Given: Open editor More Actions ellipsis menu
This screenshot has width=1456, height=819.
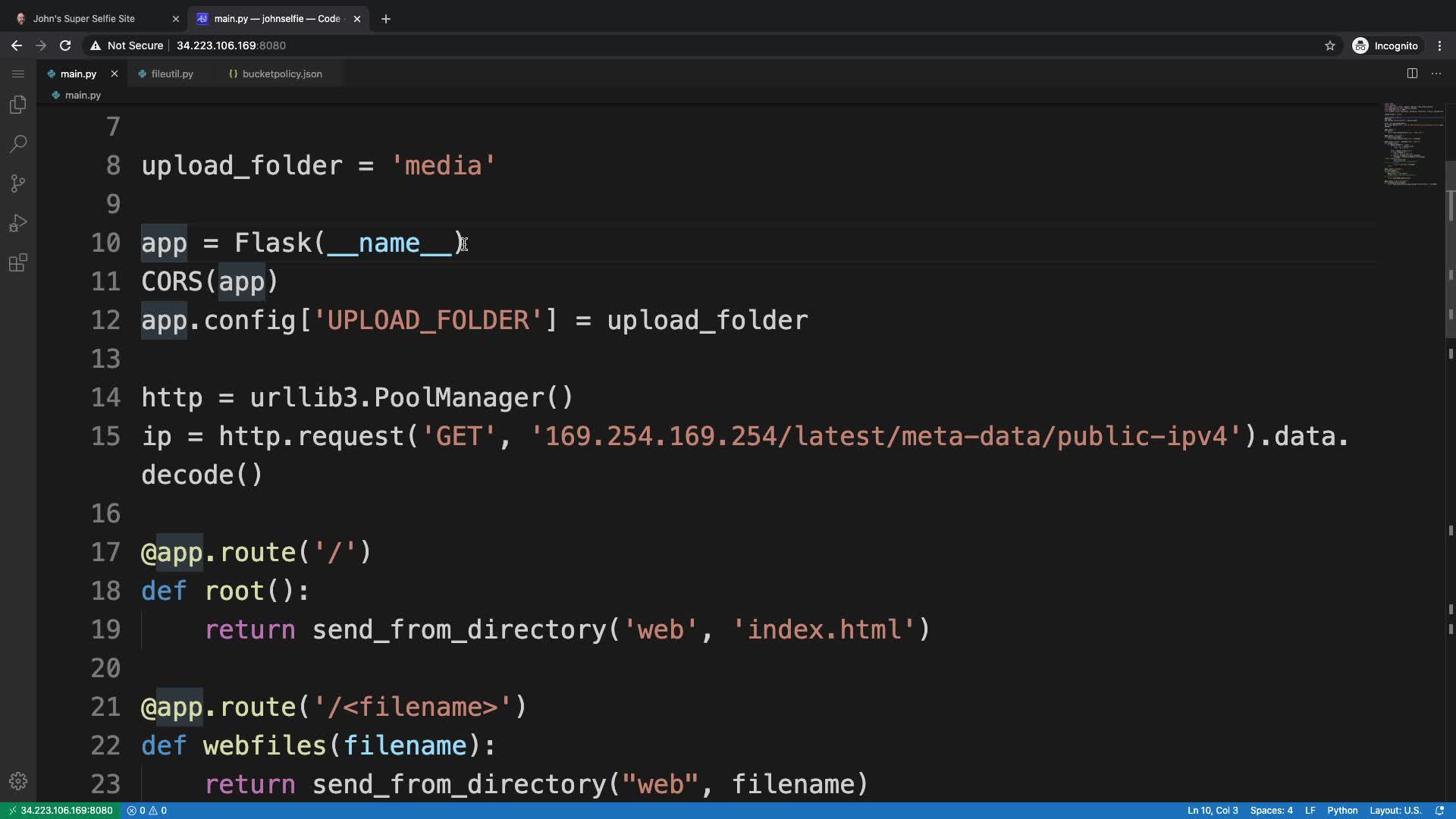Looking at the screenshot, I should [x=1436, y=74].
